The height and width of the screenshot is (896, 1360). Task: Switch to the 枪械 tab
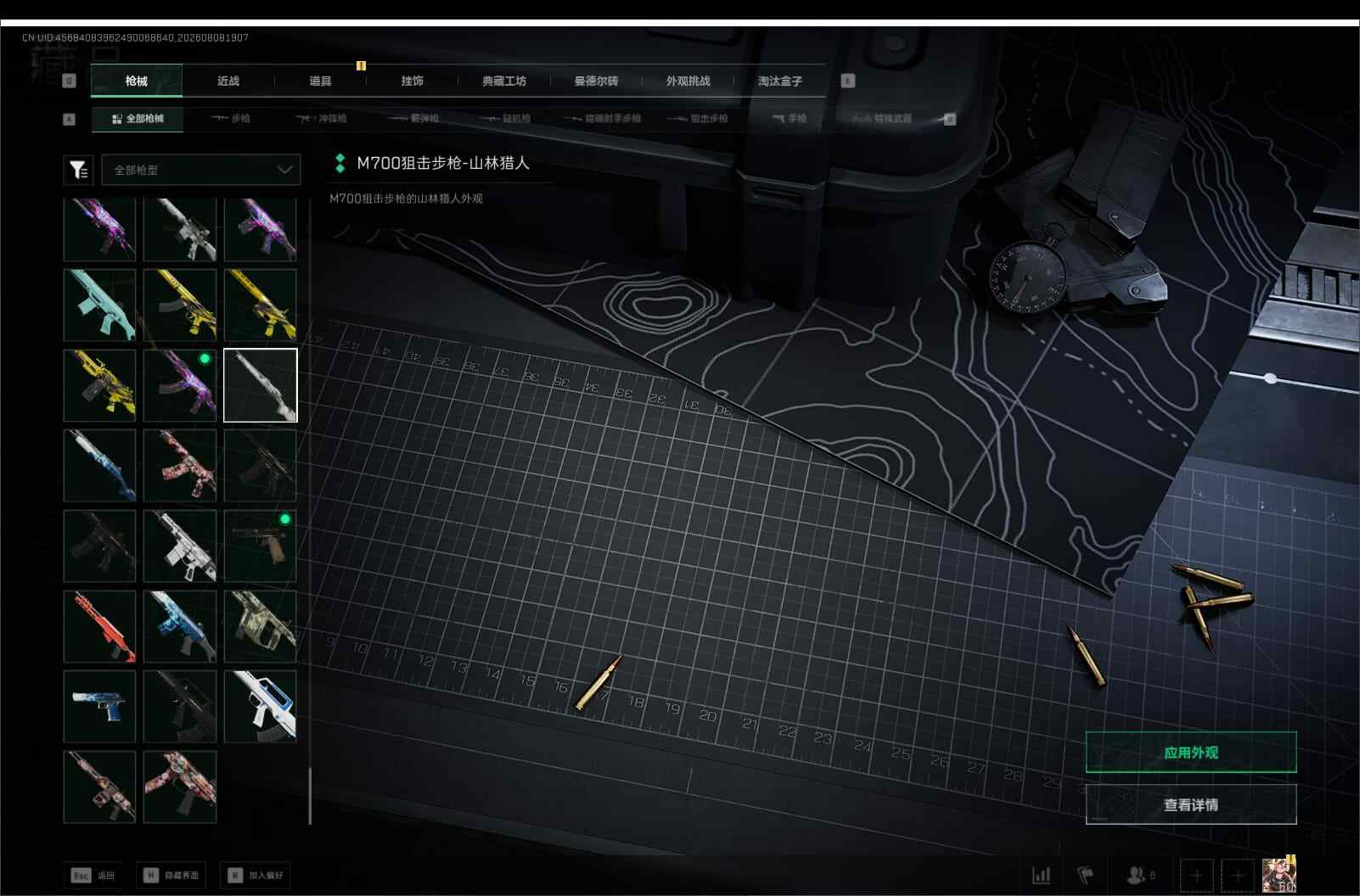(x=136, y=81)
